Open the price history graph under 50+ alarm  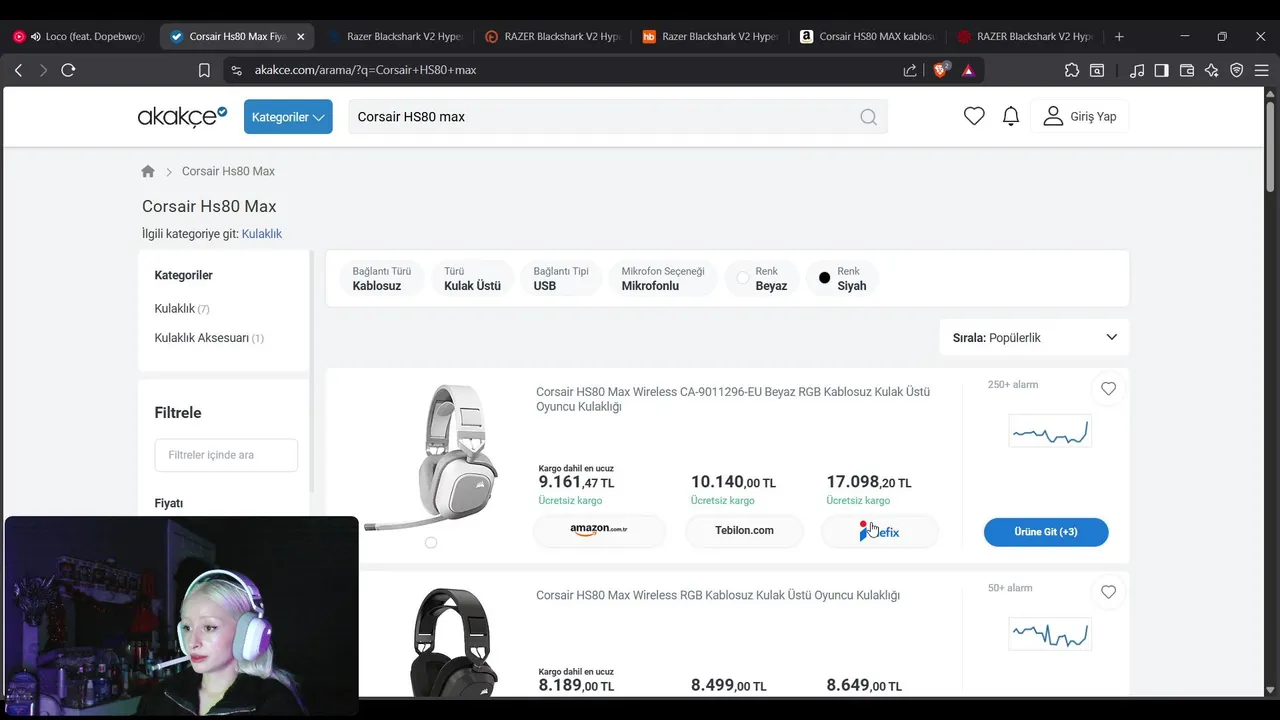click(1050, 634)
